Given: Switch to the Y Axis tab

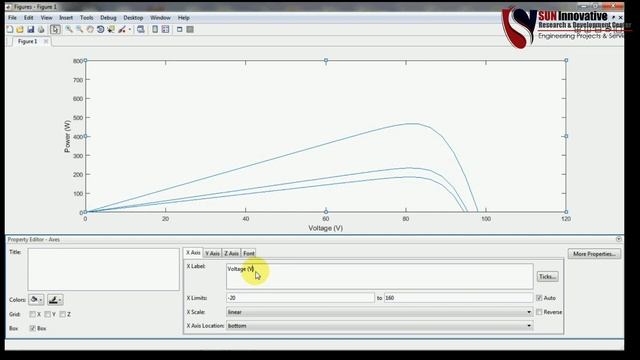Looking at the screenshot, I should 212,253.
